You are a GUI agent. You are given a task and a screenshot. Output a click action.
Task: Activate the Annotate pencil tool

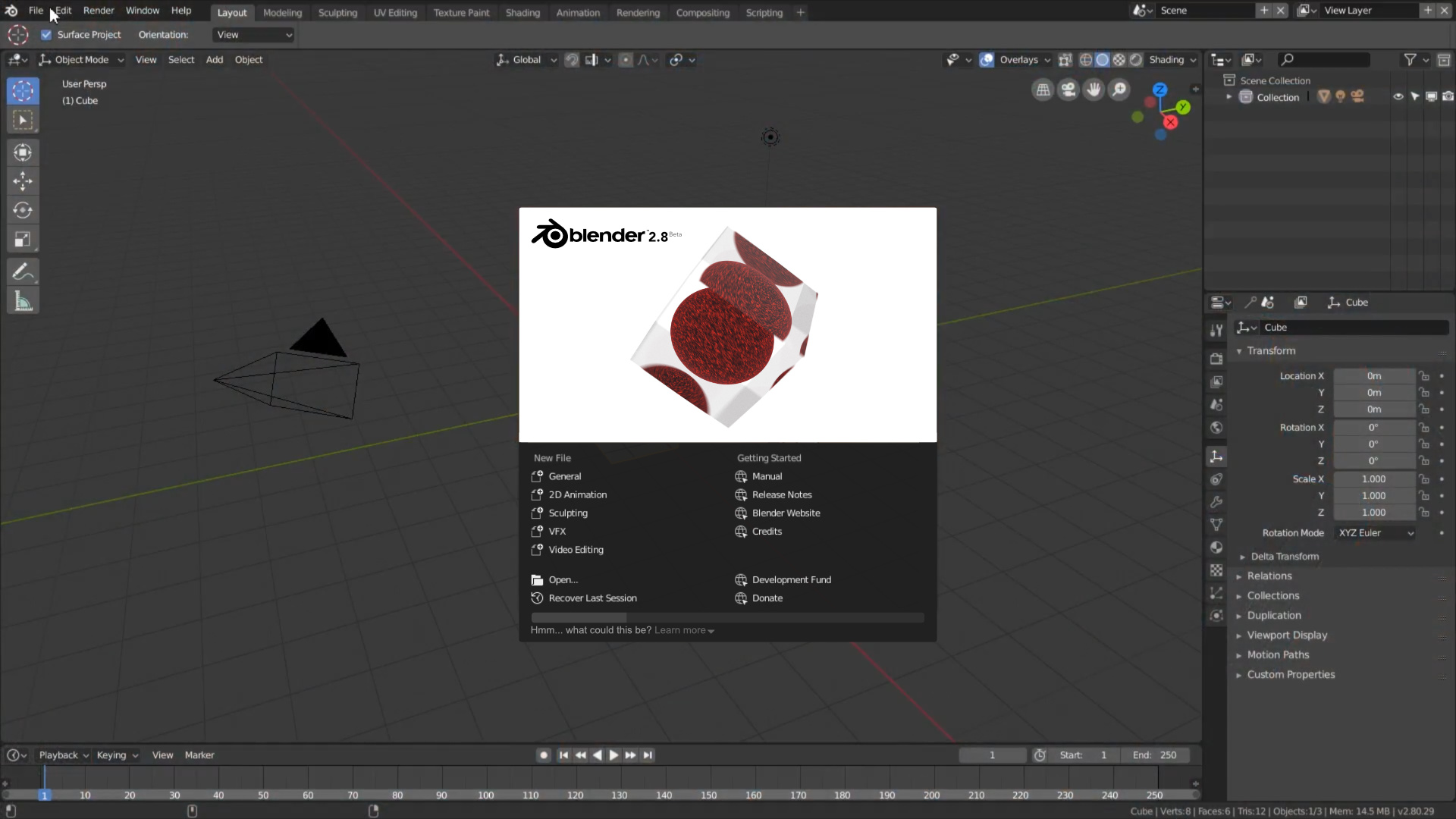pos(23,271)
